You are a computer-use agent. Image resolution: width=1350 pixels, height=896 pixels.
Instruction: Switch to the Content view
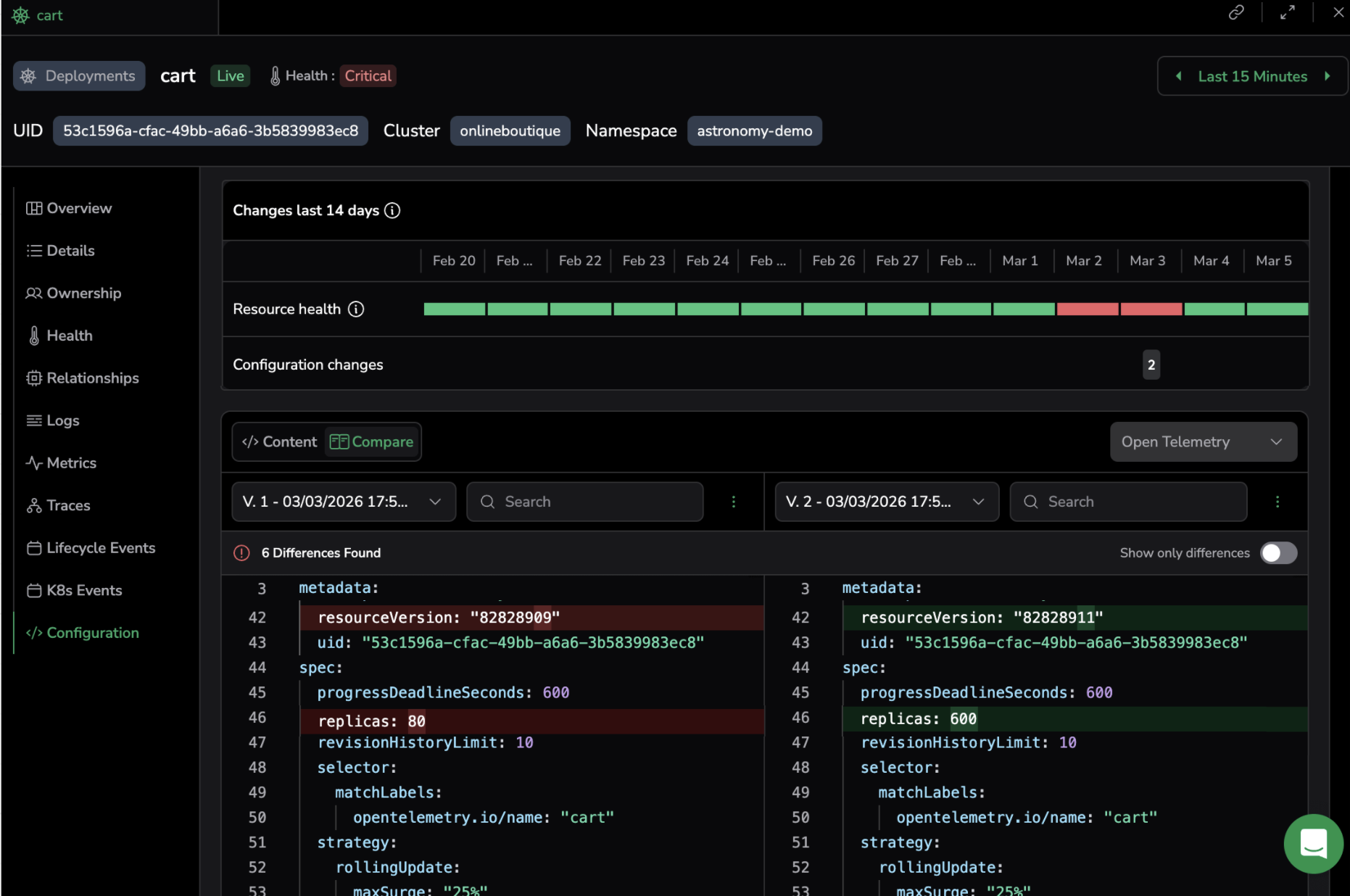point(280,442)
